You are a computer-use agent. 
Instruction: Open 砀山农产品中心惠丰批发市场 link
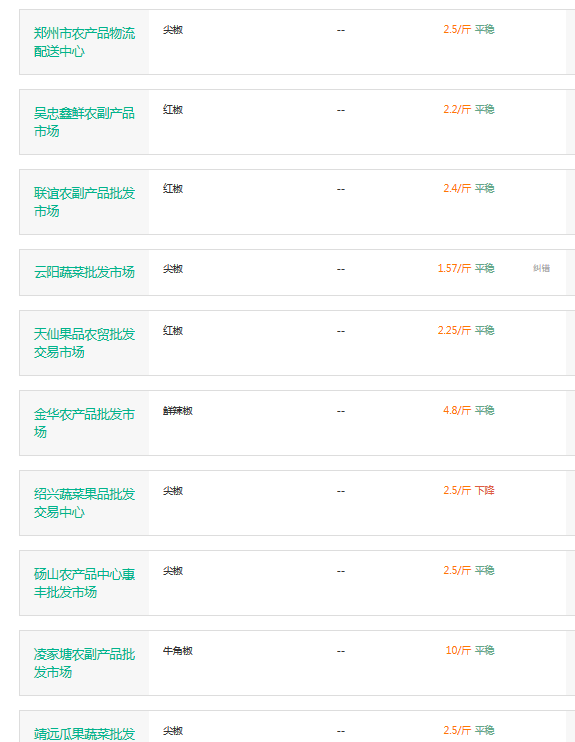[84, 583]
